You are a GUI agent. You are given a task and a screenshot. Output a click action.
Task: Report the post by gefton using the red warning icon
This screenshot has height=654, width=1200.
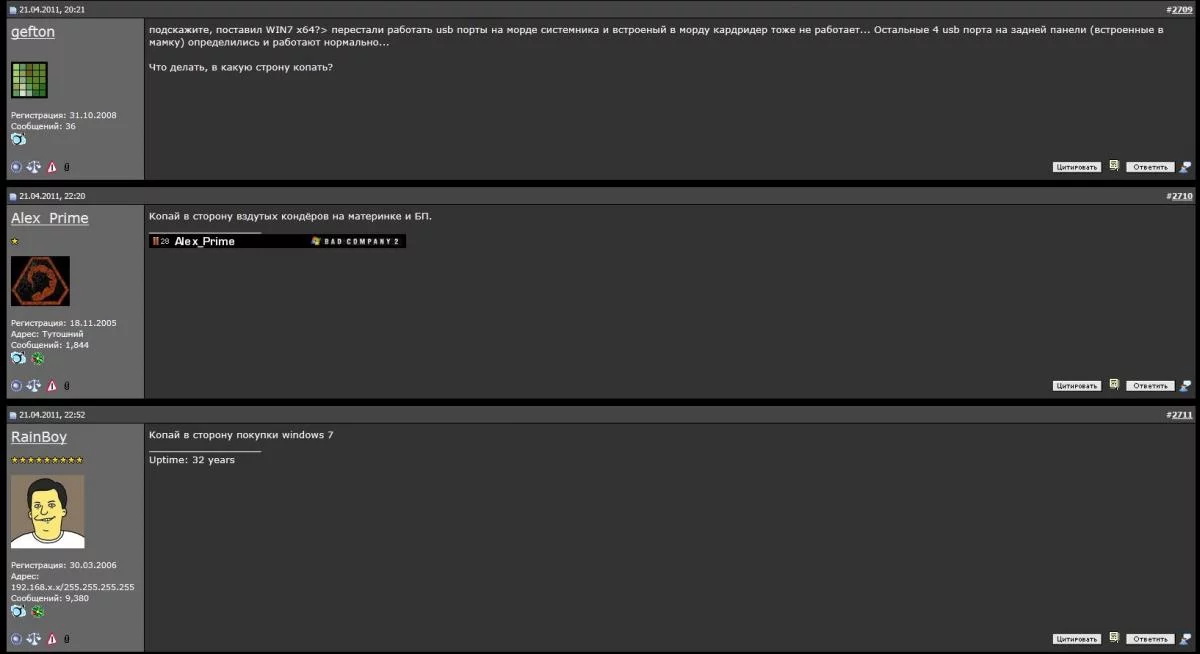click(x=51, y=166)
